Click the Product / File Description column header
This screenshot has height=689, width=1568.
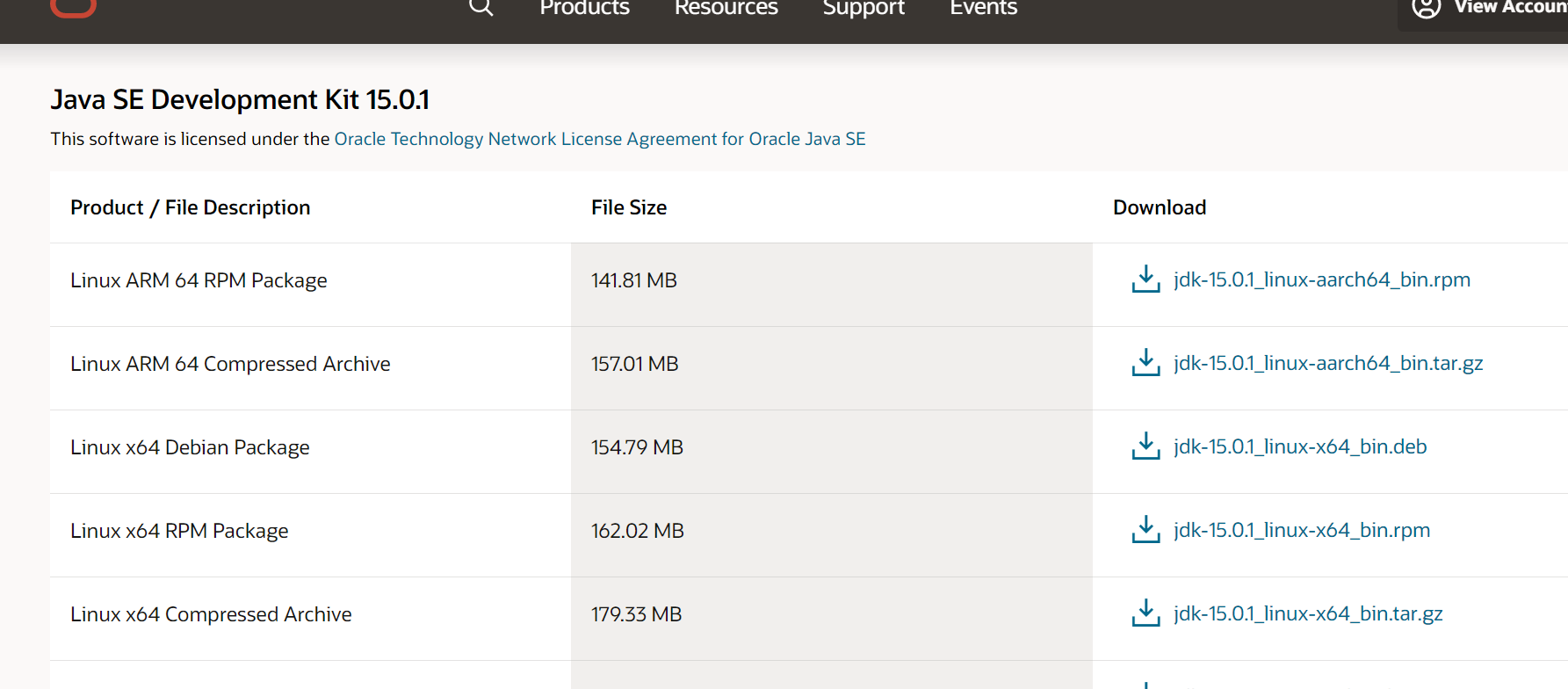tap(191, 207)
